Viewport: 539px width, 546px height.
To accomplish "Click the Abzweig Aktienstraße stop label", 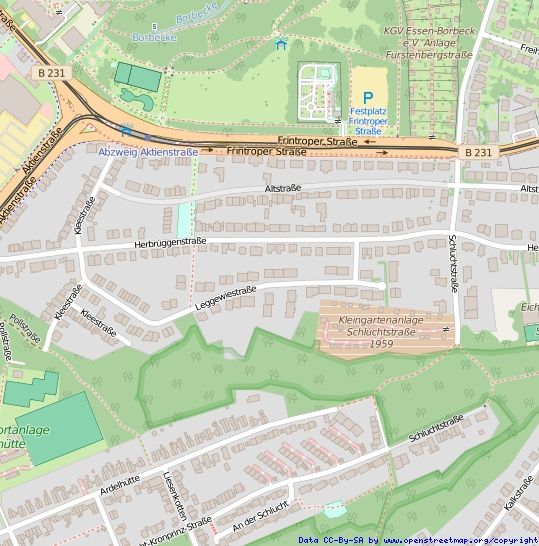I will click(148, 152).
